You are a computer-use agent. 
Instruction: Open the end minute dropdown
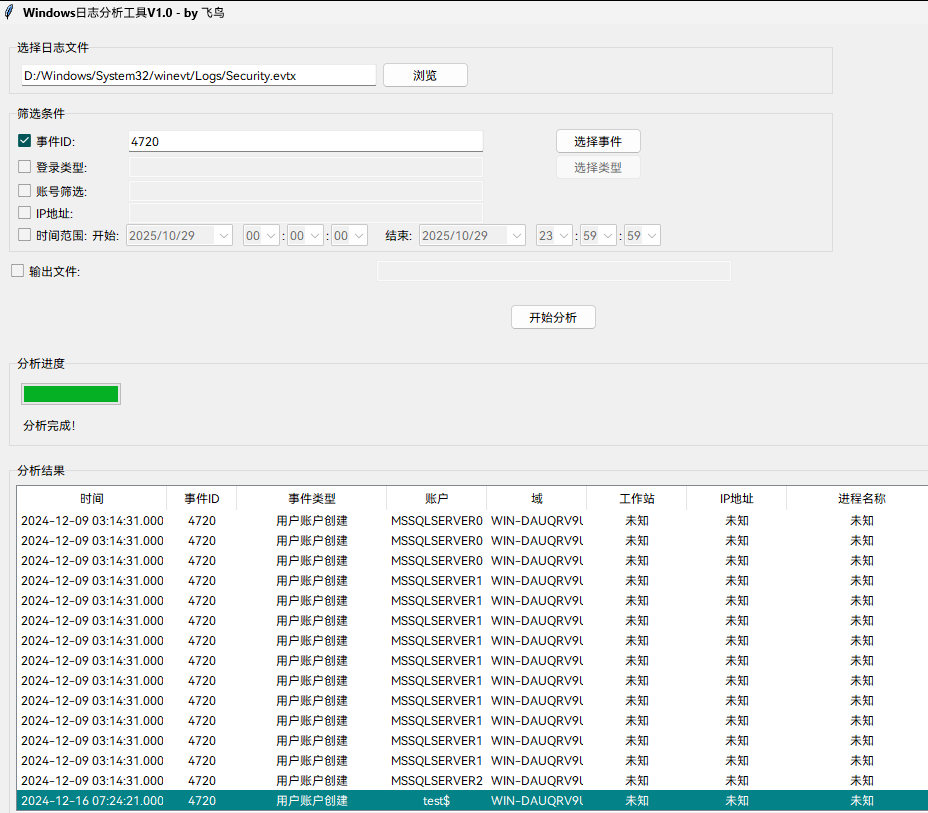coord(608,235)
